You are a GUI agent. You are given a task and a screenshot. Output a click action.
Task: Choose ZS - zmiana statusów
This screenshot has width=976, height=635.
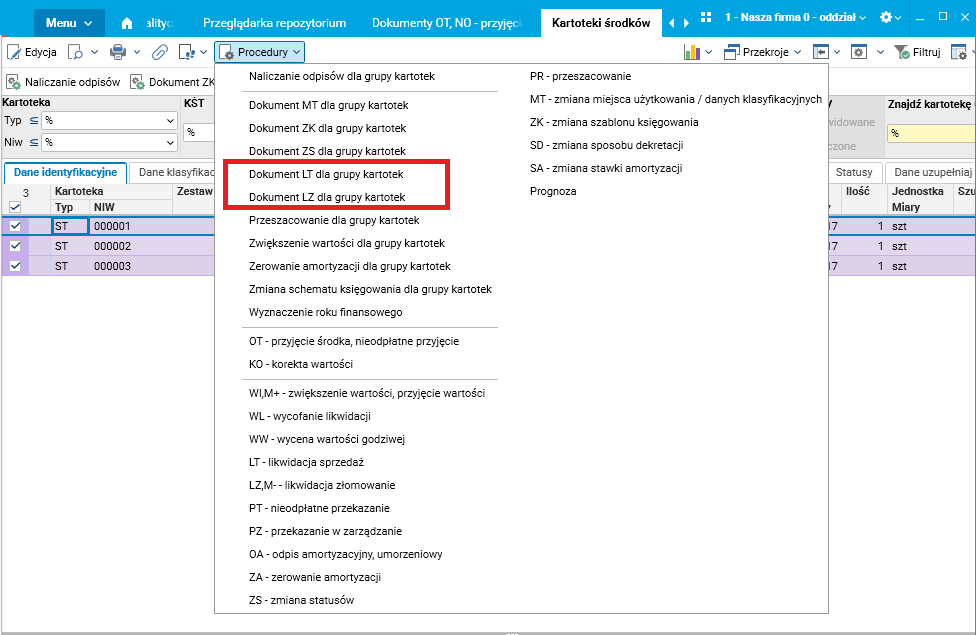tap(301, 601)
